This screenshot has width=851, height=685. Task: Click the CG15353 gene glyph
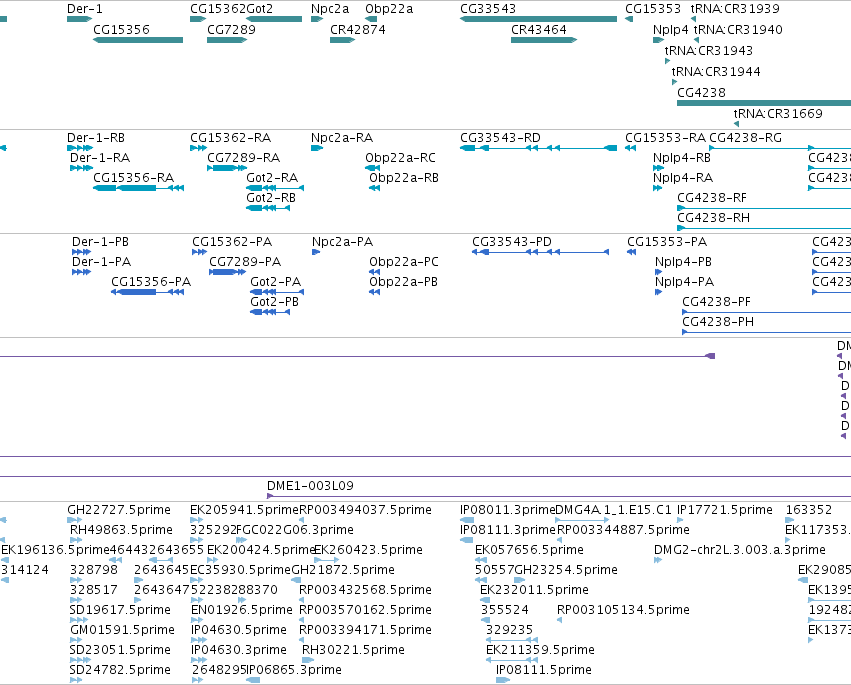pyautogui.click(x=629, y=19)
